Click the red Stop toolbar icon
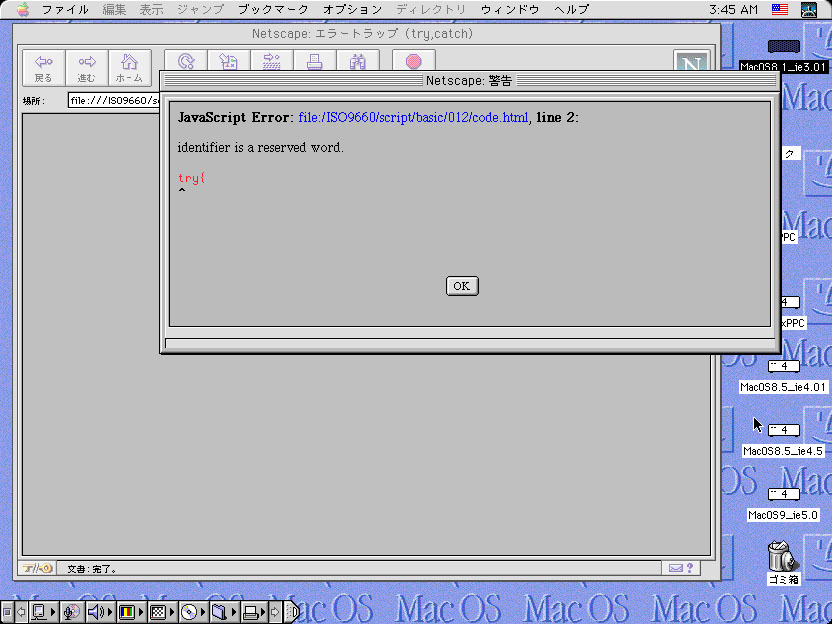Image resolution: width=832 pixels, height=624 pixels. pyautogui.click(x=414, y=61)
